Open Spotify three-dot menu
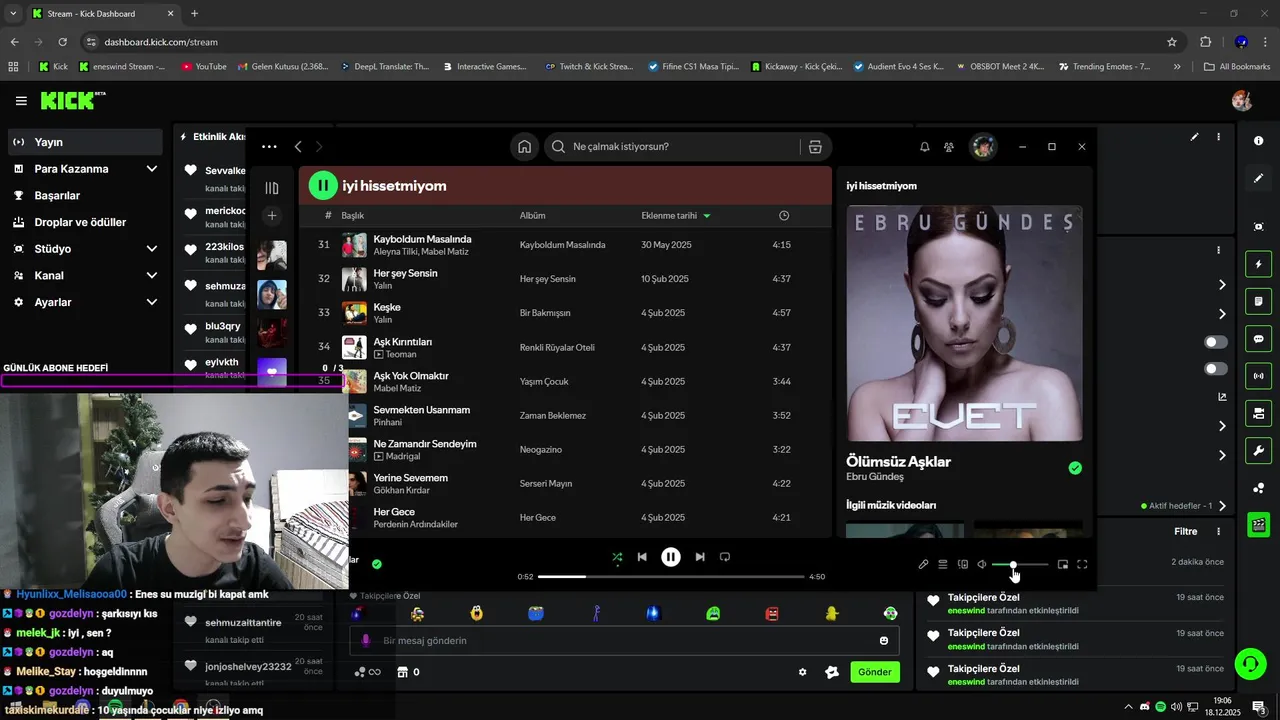Screen dimensions: 1280x720 (269, 146)
